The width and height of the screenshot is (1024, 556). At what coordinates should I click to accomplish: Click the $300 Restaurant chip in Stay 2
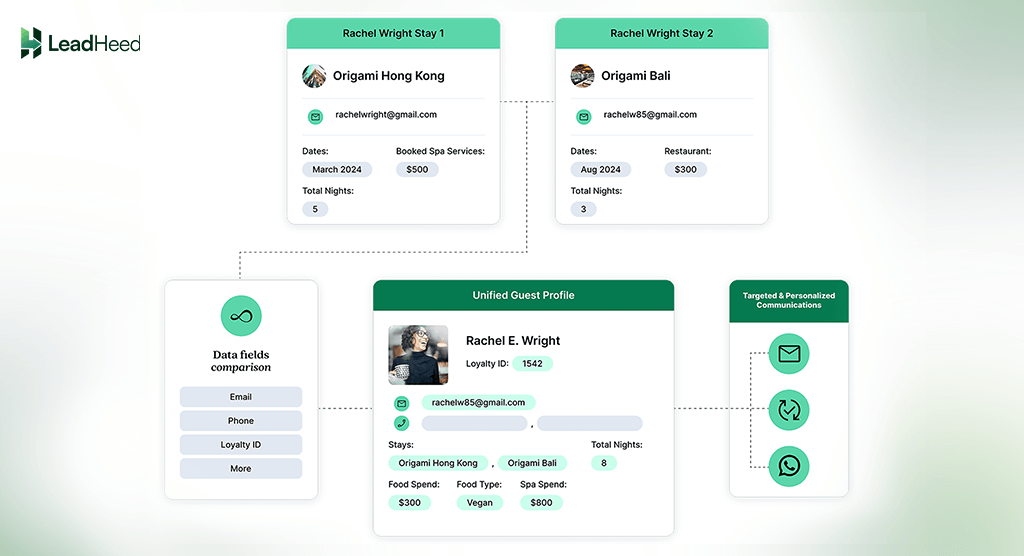[x=686, y=169]
